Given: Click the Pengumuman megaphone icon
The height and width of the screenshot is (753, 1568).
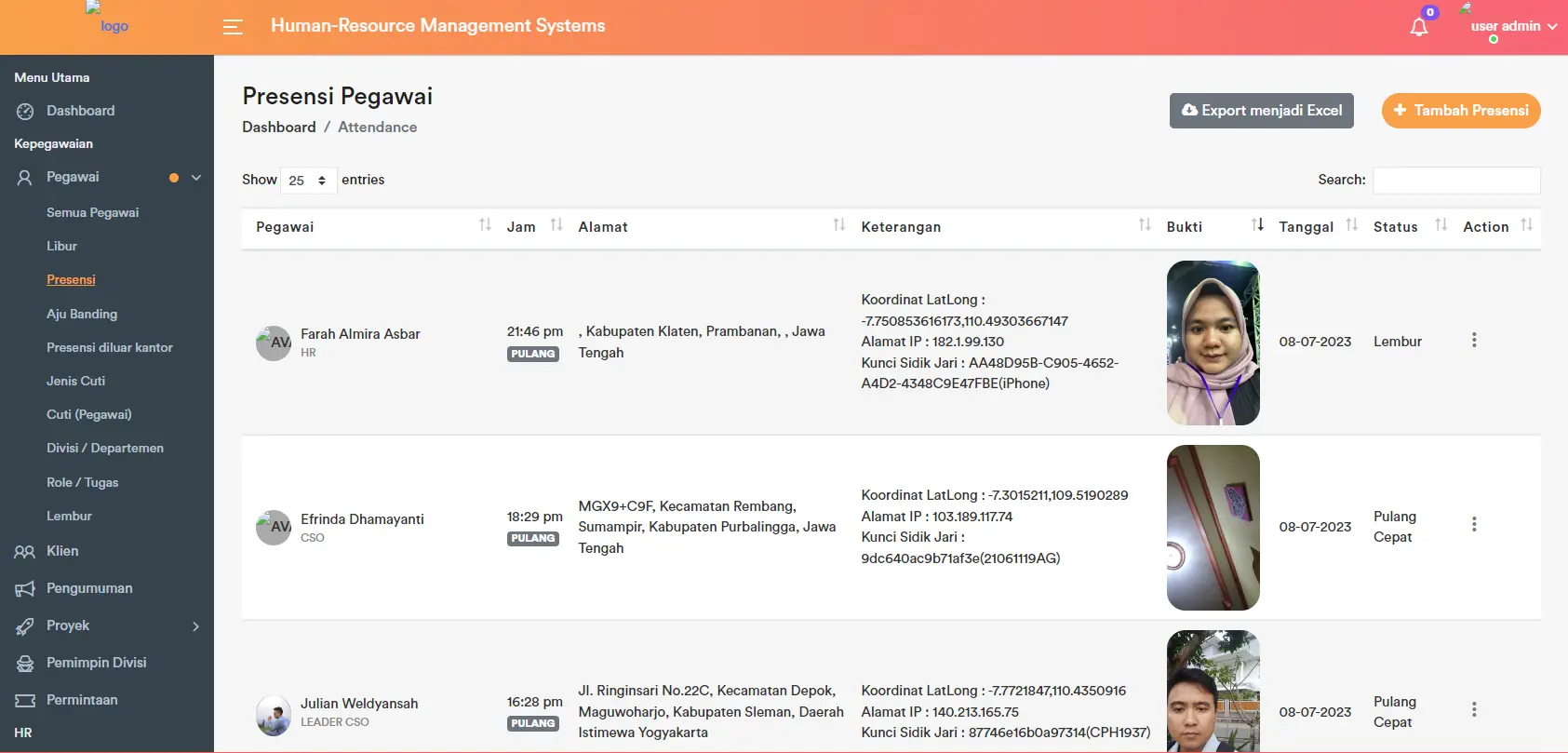Looking at the screenshot, I should coord(25,589).
